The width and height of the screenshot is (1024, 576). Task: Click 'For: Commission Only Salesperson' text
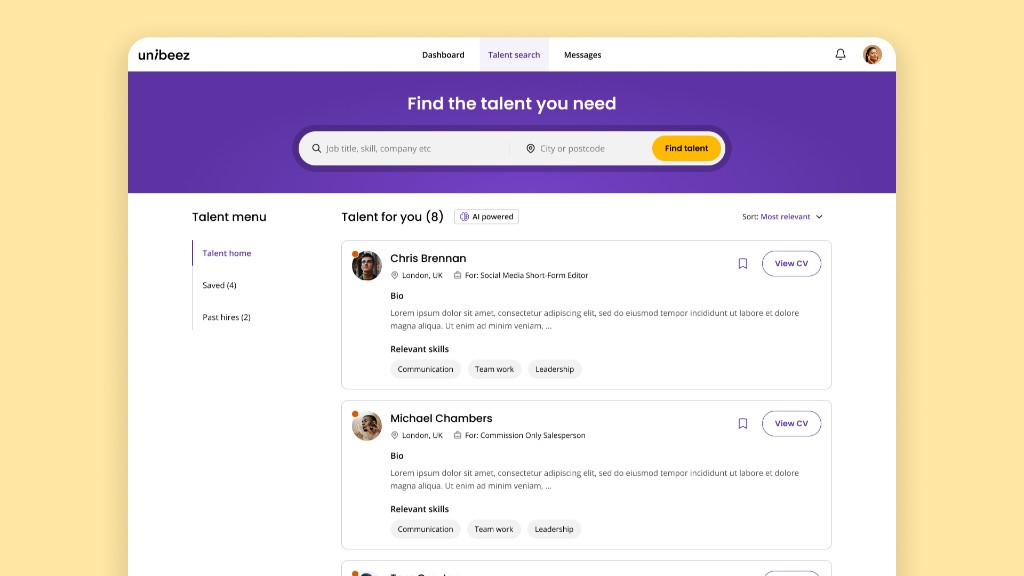point(525,435)
